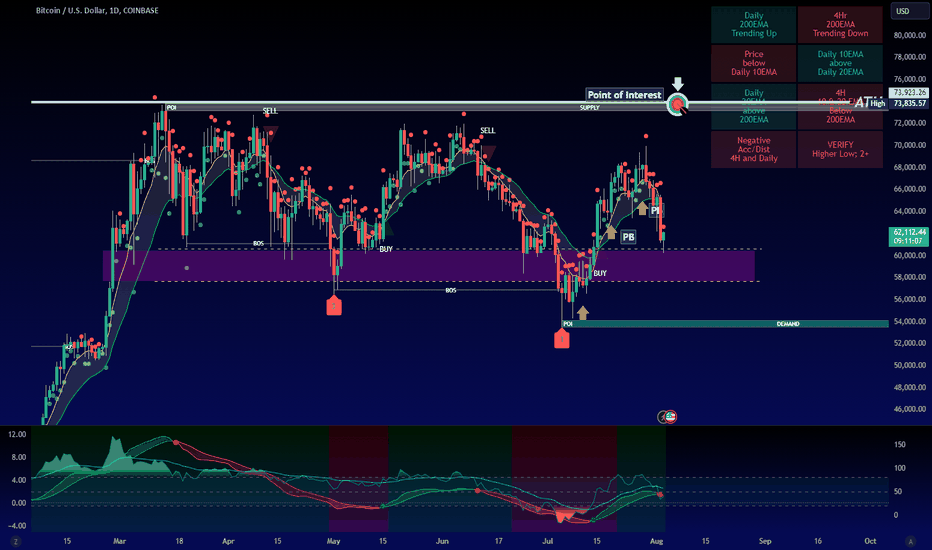Screen dimensions: 932x550
Task: Select the purple support zone rectangle
Action: coord(429,265)
